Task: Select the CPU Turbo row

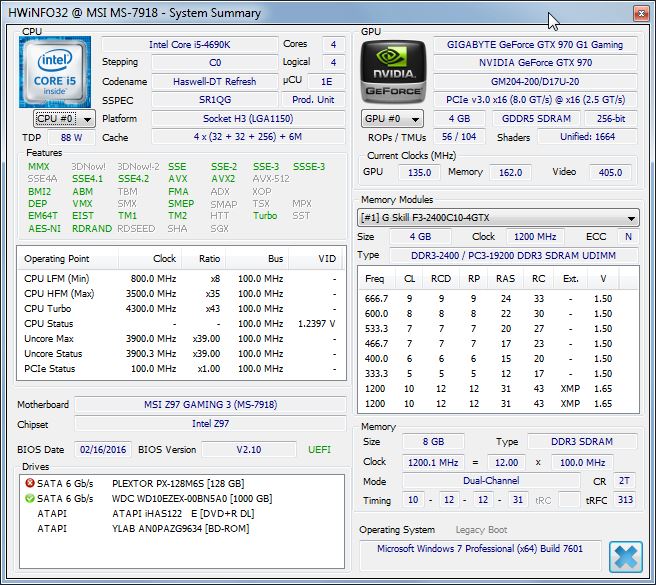Action: click(180, 309)
